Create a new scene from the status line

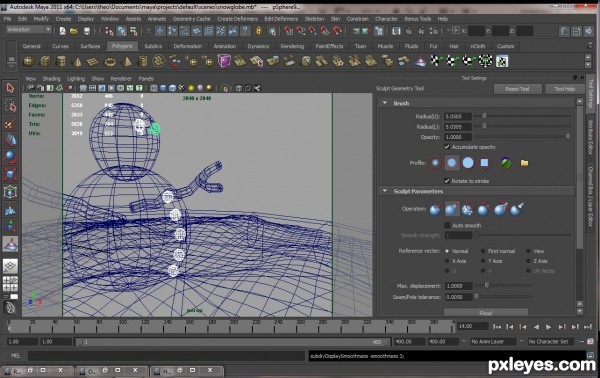tap(62, 31)
